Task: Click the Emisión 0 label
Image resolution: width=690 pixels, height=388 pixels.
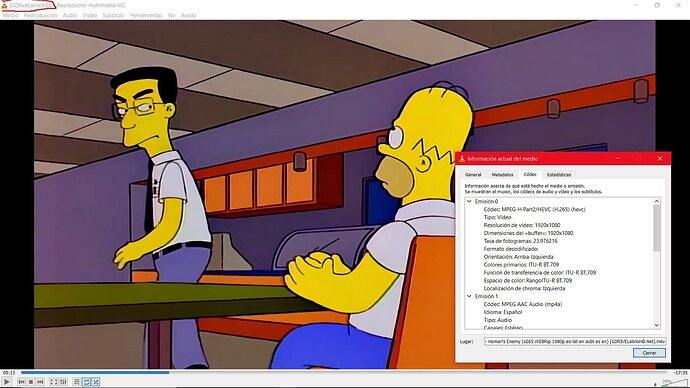Action: click(486, 201)
